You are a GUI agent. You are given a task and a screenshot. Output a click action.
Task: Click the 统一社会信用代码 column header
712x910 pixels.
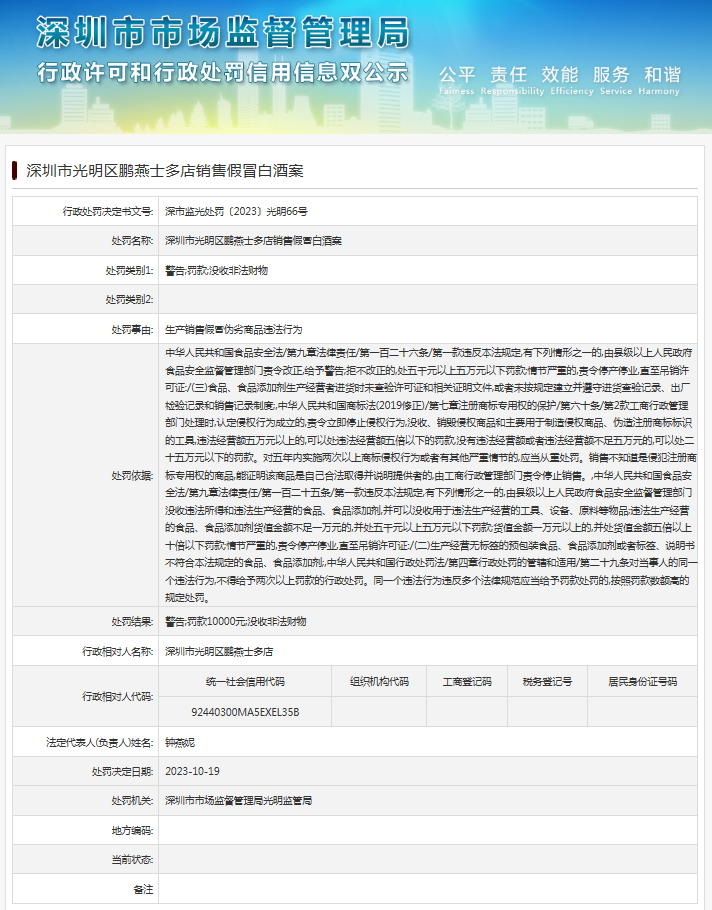pyautogui.click(x=245, y=682)
